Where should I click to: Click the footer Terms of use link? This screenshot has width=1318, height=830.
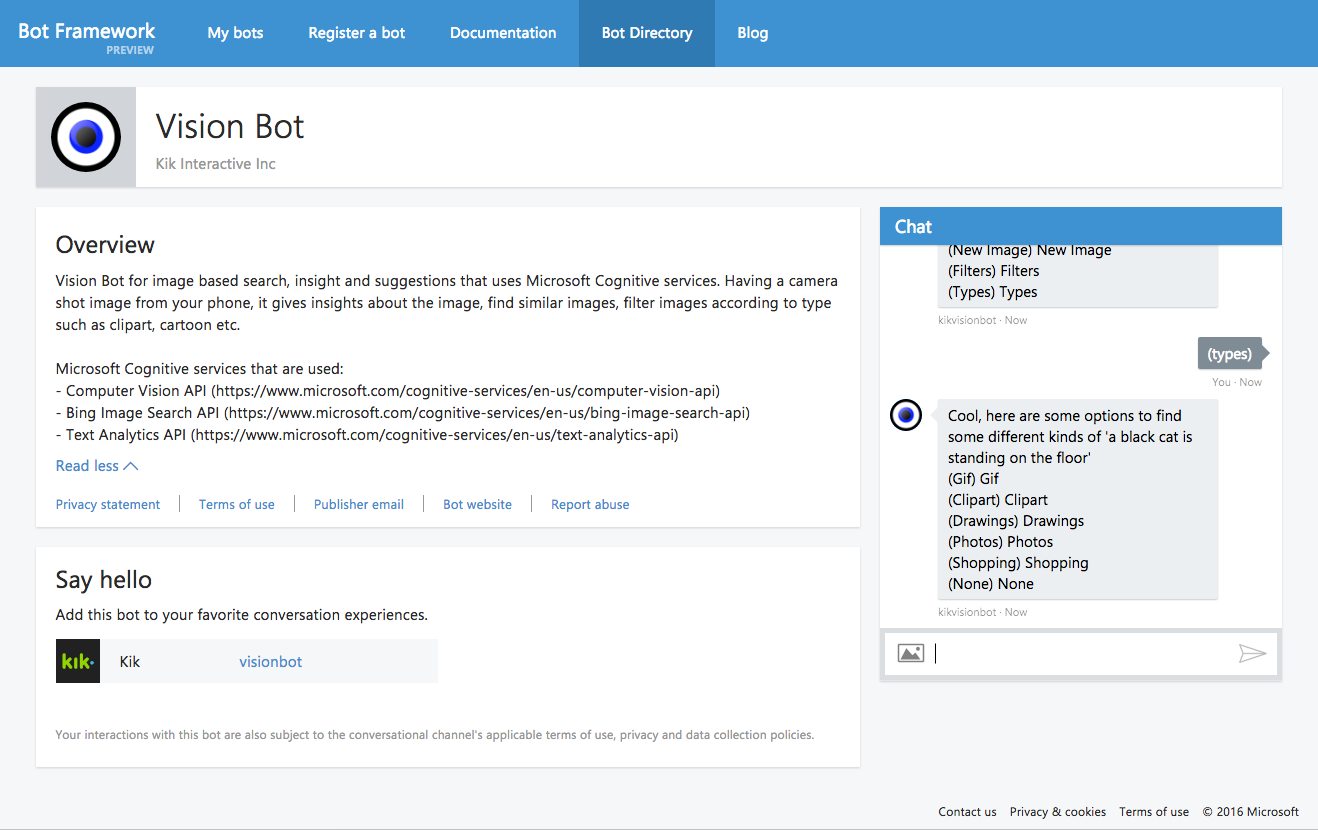[x=1154, y=812]
